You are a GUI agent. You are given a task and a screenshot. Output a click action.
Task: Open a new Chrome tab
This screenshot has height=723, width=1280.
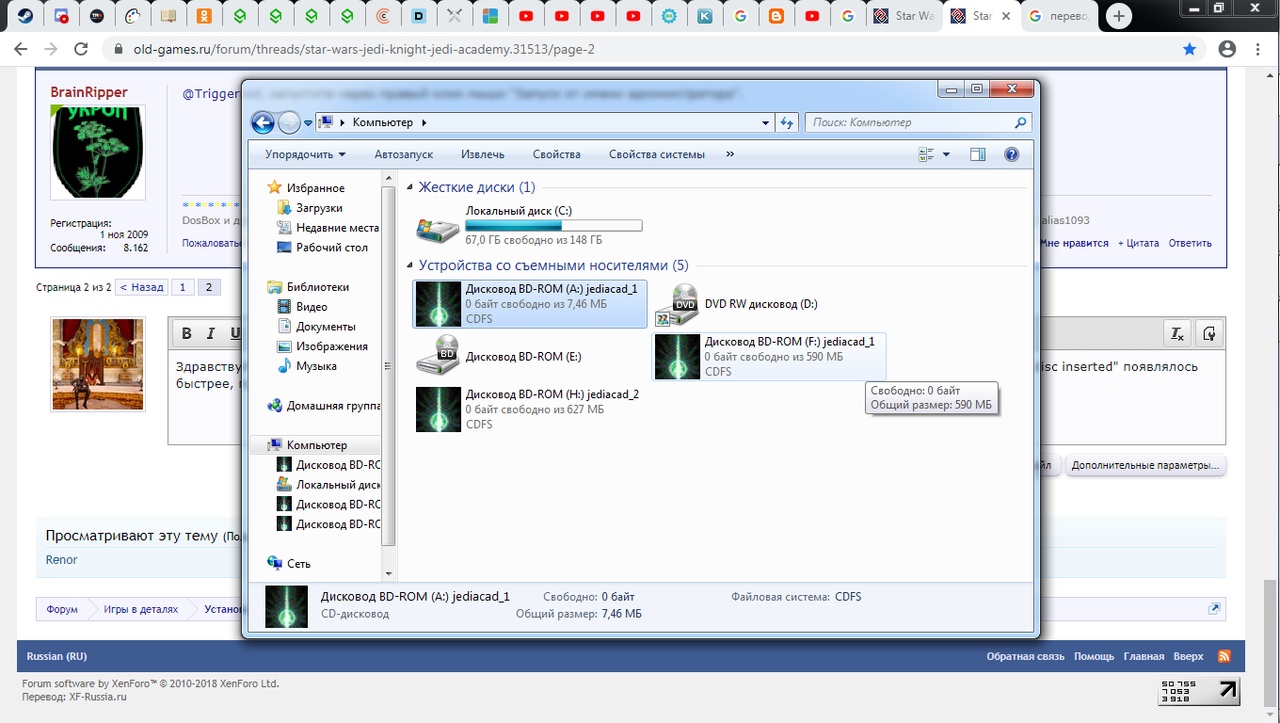point(1119,16)
